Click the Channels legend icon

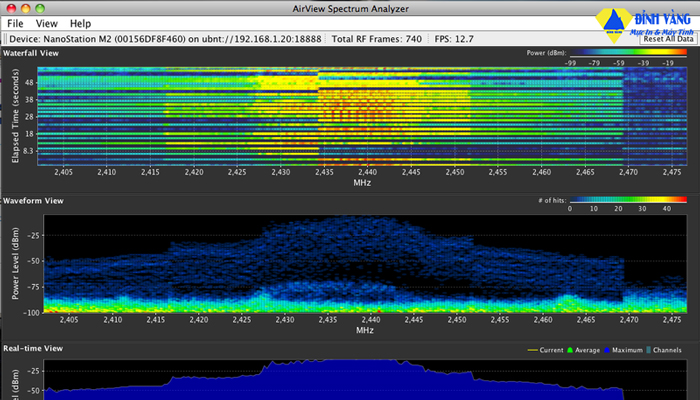[649, 350]
